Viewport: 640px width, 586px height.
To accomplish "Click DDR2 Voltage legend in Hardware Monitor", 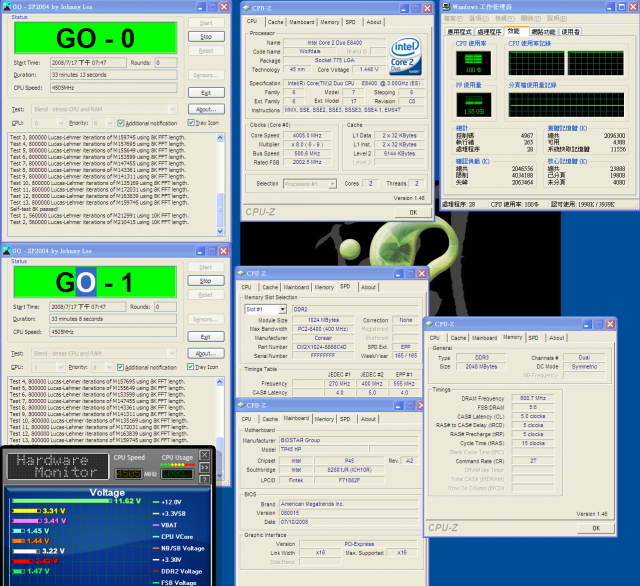I will pyautogui.click(x=177, y=571).
